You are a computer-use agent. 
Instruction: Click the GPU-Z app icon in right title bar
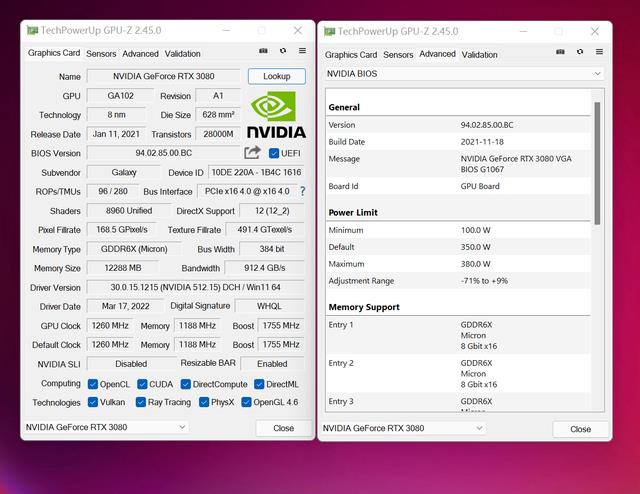329,31
